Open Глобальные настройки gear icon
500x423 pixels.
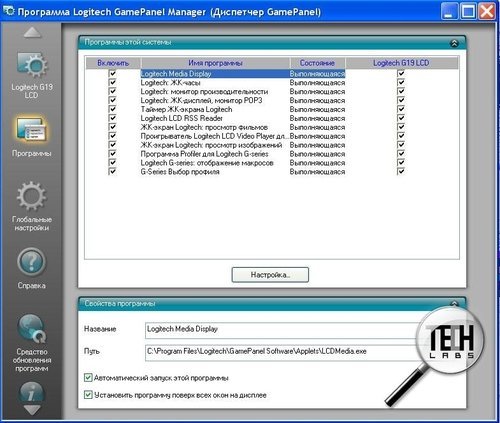tap(32, 196)
